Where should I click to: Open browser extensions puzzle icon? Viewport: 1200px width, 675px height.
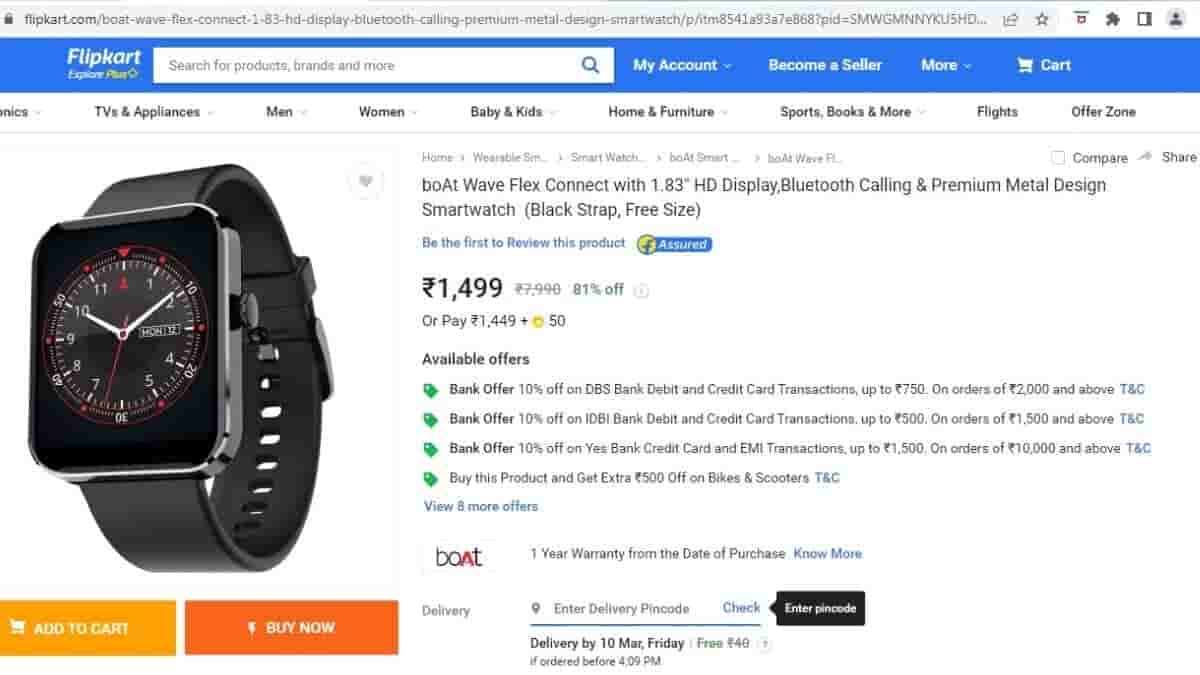click(1112, 19)
